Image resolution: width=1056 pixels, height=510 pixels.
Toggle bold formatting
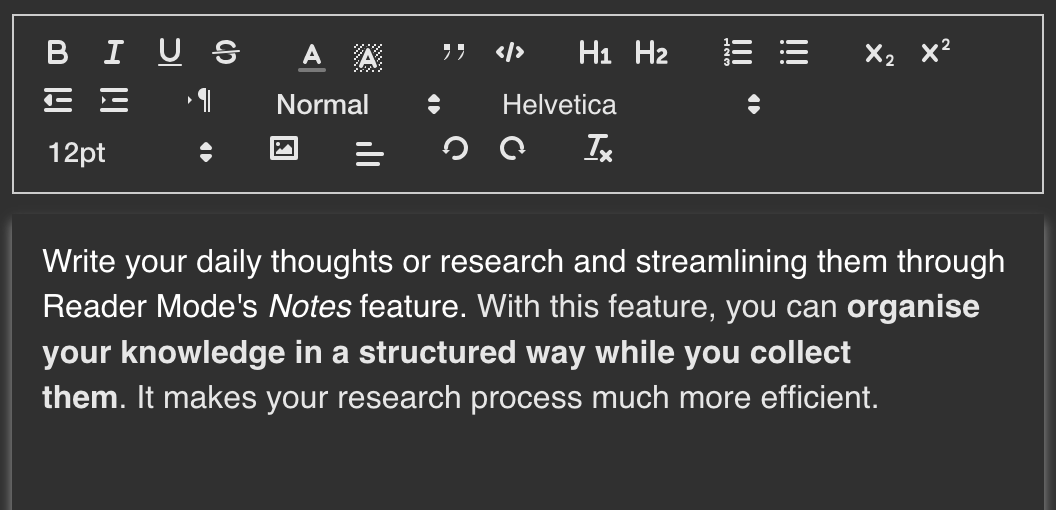tap(58, 52)
